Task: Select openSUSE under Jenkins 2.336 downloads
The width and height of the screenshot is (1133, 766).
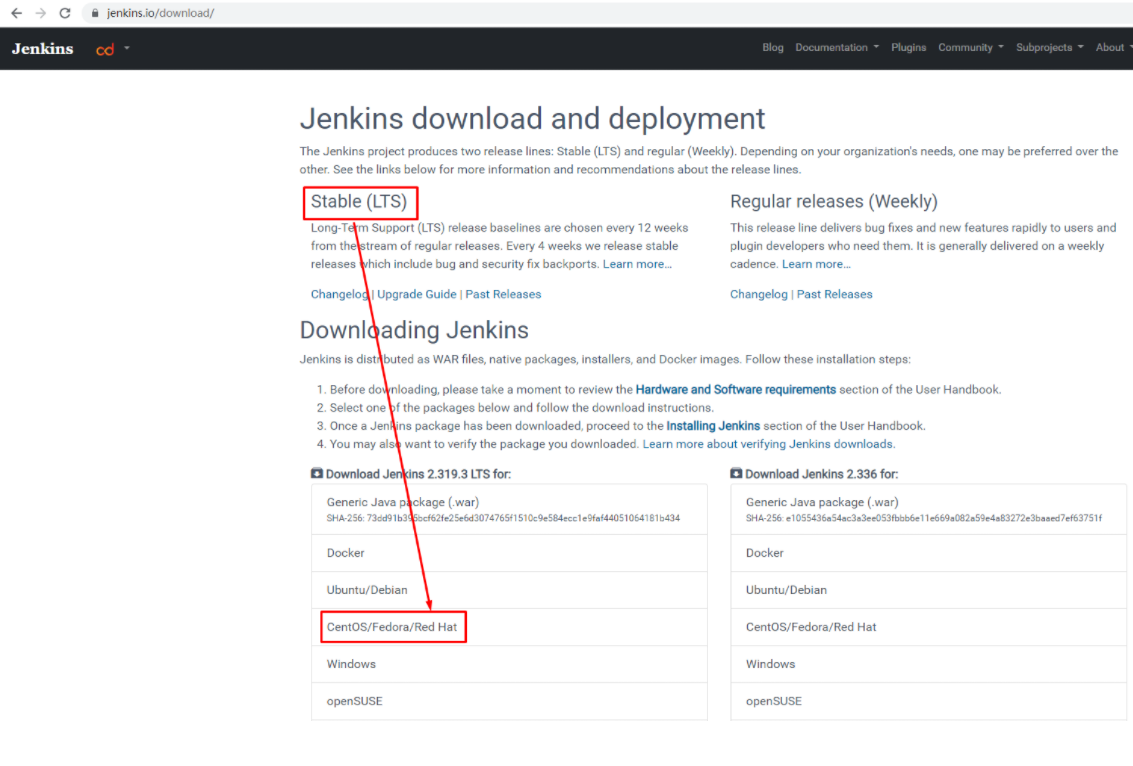Action: click(929, 701)
